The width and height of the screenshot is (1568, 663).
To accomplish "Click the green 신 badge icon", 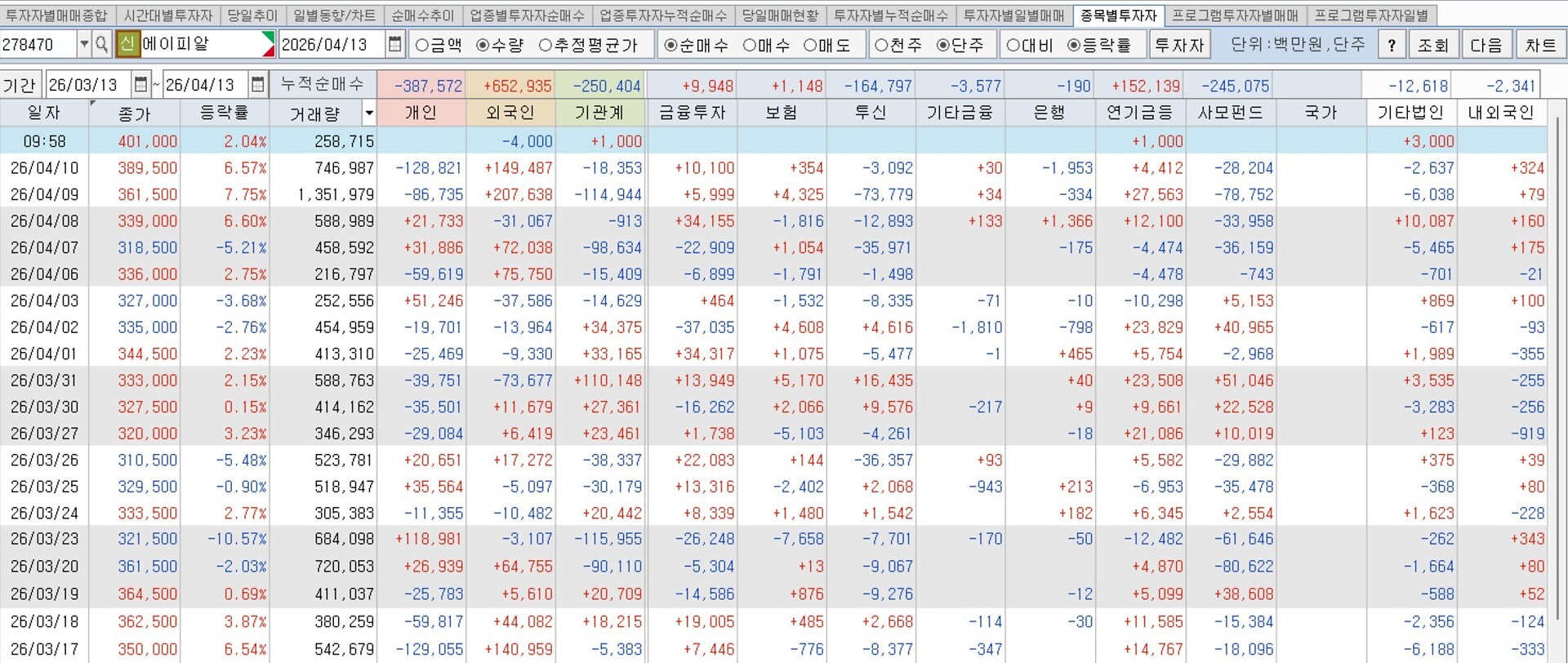I will pyautogui.click(x=127, y=44).
